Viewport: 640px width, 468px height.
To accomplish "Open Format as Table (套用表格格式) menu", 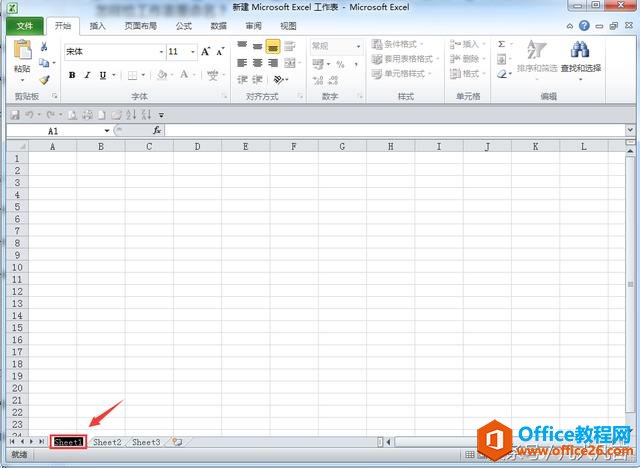I will [405, 59].
